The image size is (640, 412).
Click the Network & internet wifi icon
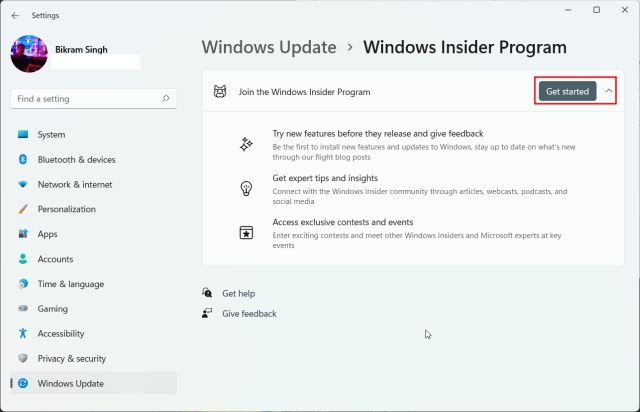pyautogui.click(x=23, y=184)
